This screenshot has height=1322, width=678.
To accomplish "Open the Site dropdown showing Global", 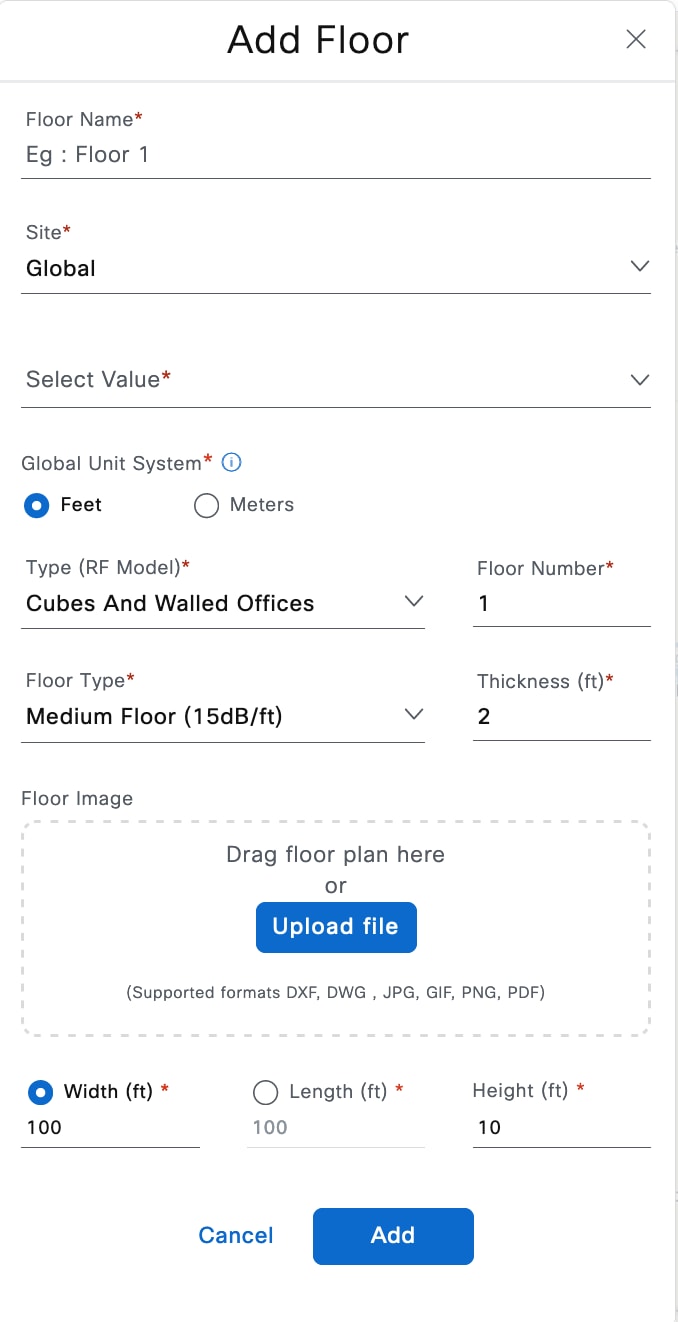I will click(x=335, y=268).
